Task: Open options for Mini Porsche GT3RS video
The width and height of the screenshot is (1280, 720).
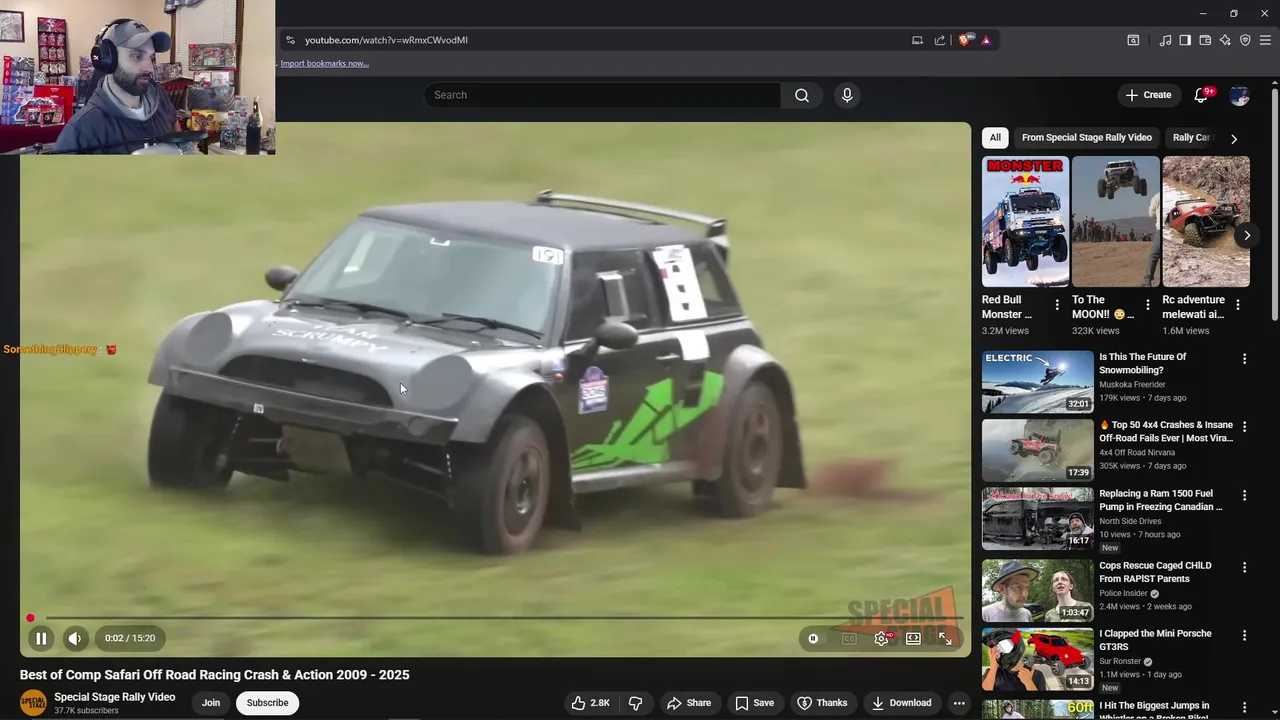Action: pos(1244,635)
